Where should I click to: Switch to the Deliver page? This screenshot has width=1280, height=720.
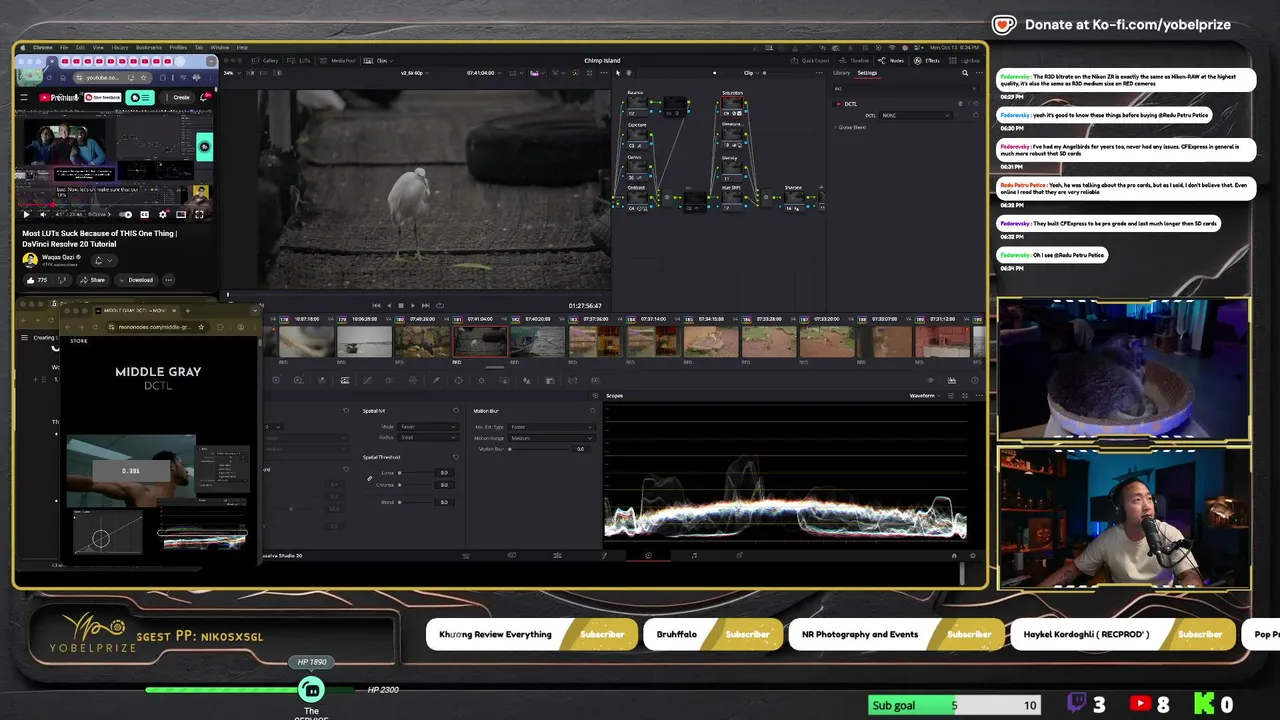click(x=740, y=555)
